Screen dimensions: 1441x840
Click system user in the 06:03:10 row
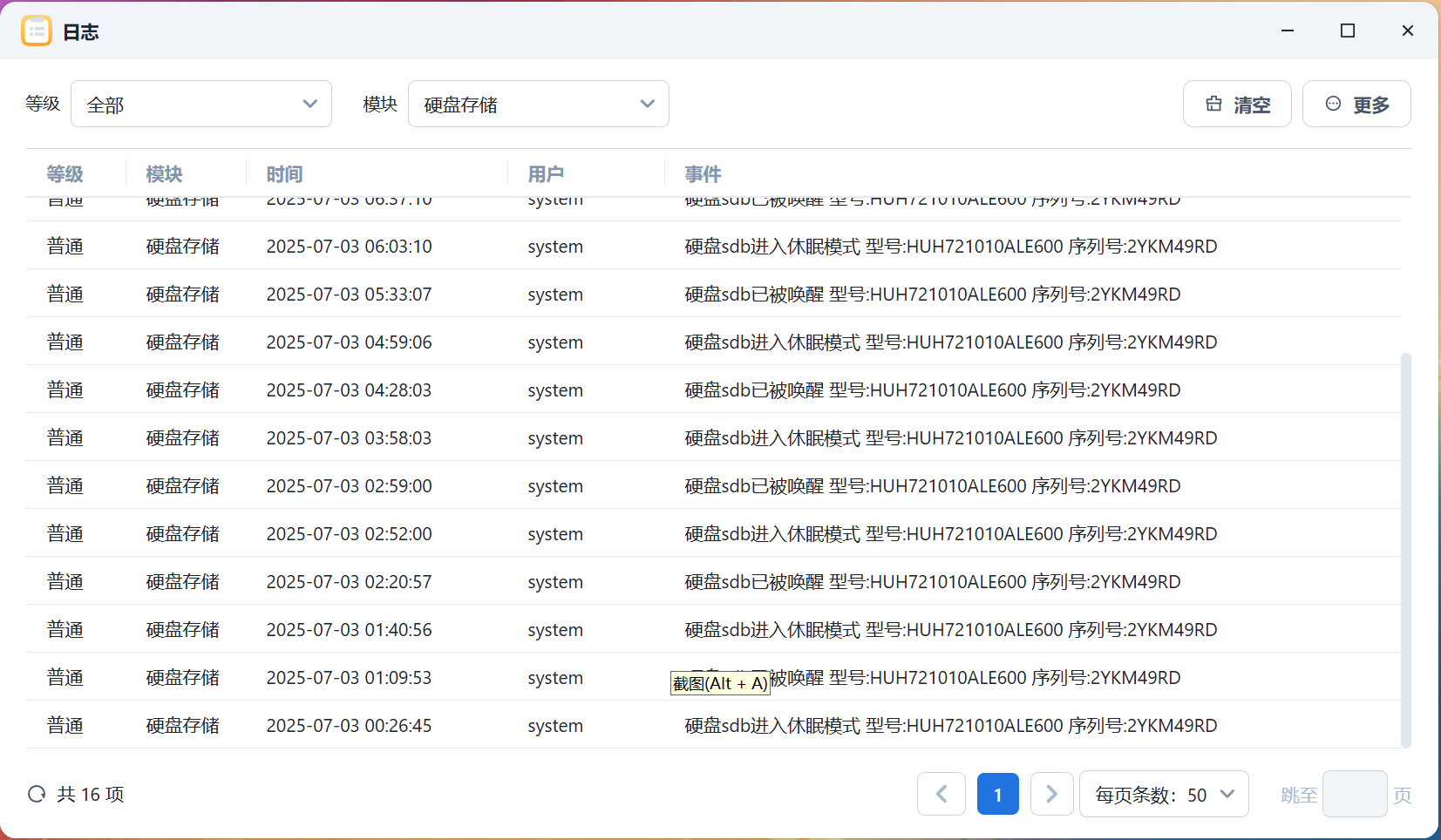pyautogui.click(x=555, y=247)
